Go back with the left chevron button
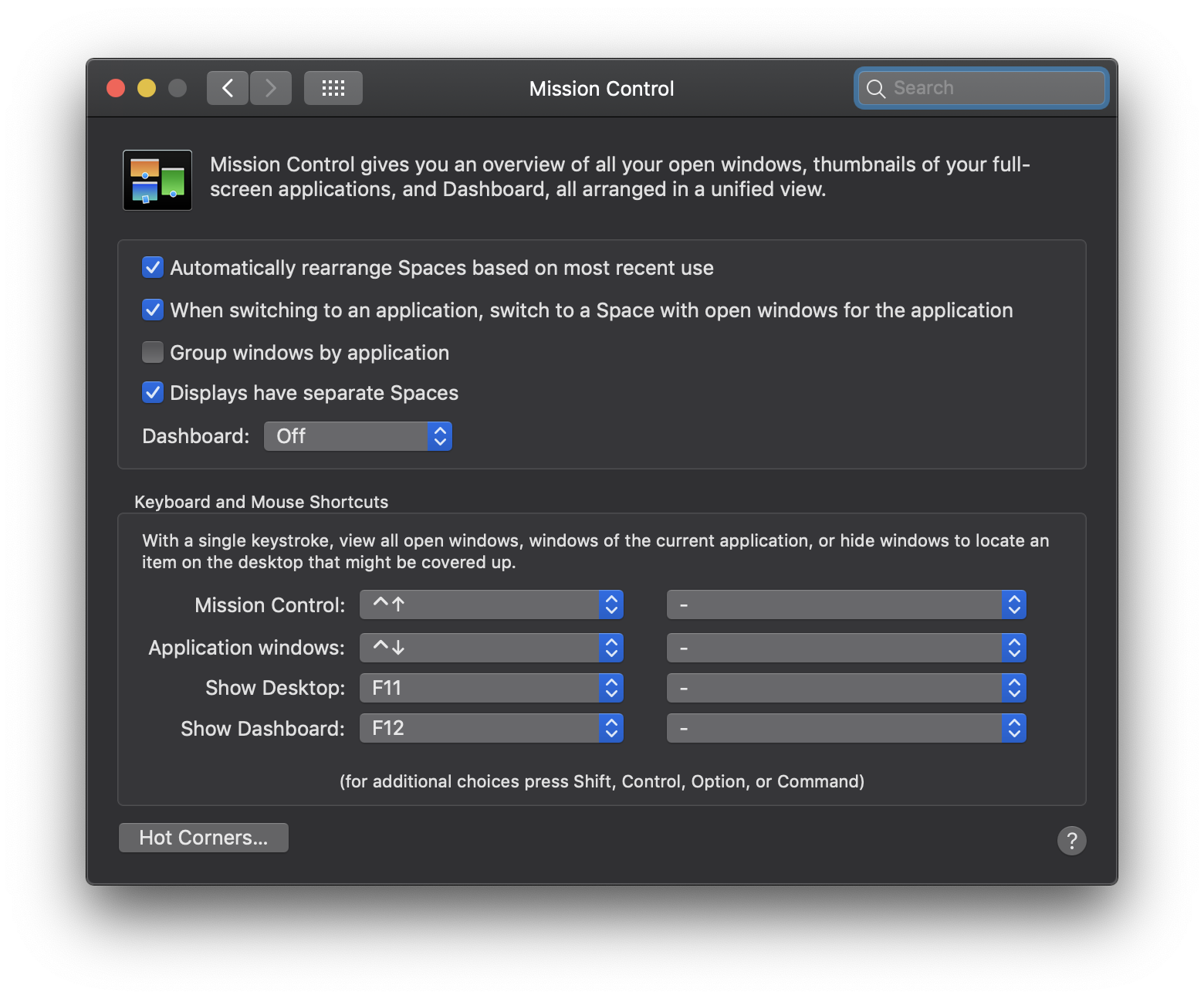1204x999 pixels. pyautogui.click(x=228, y=88)
